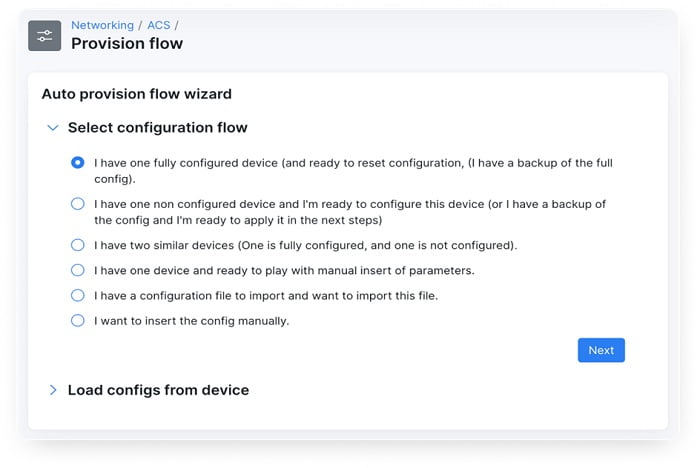
Task: Click label text for fully configured device option
Action: tap(350, 163)
